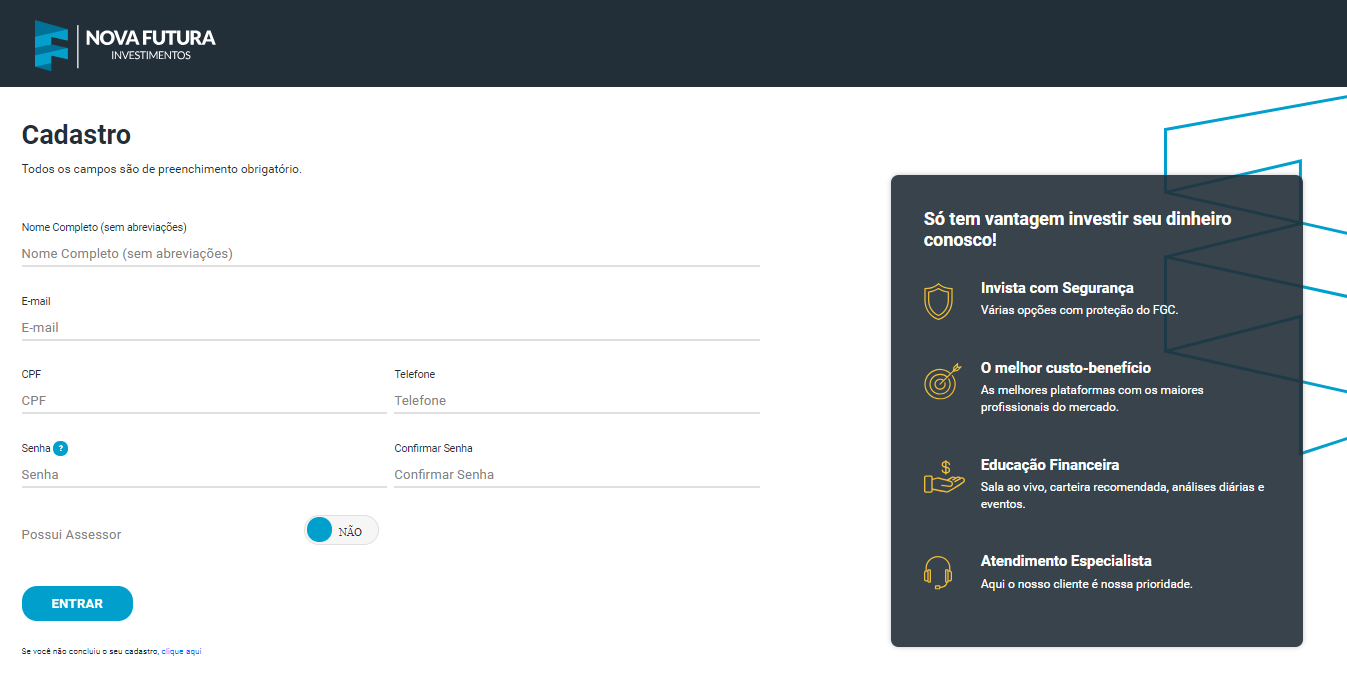Image resolution: width=1347 pixels, height=693 pixels.
Task: Open the "clique aqui" link
Action: 181,651
